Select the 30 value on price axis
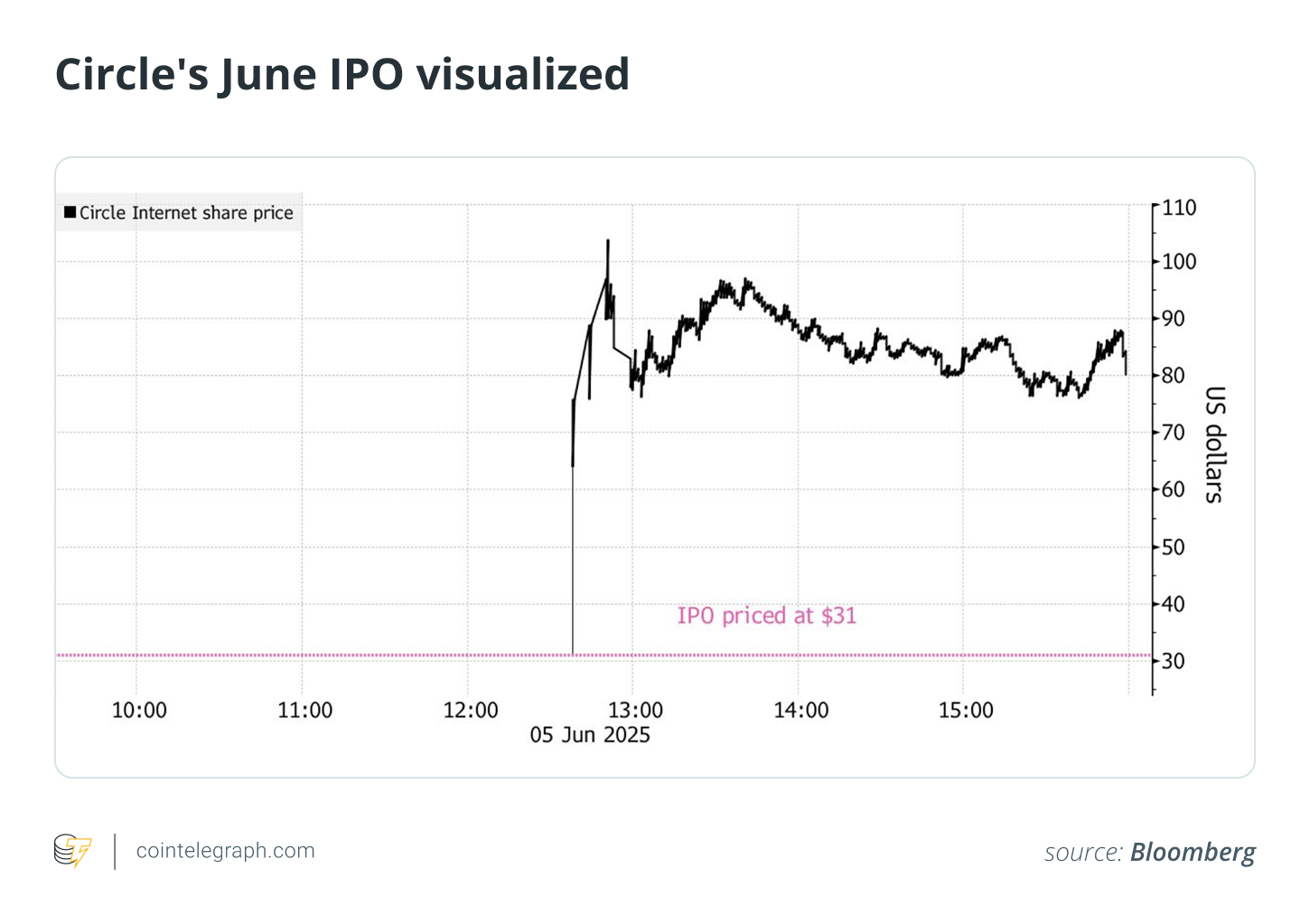 (x=1173, y=661)
